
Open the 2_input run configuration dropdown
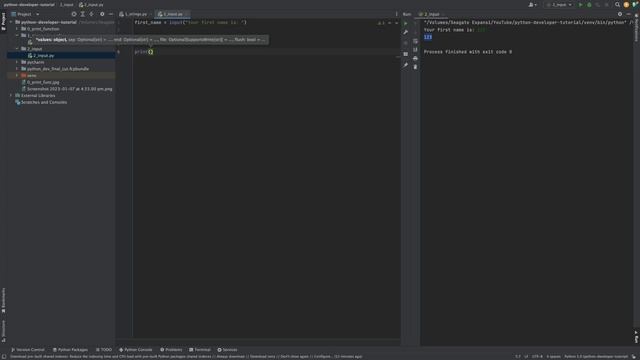point(560,5)
